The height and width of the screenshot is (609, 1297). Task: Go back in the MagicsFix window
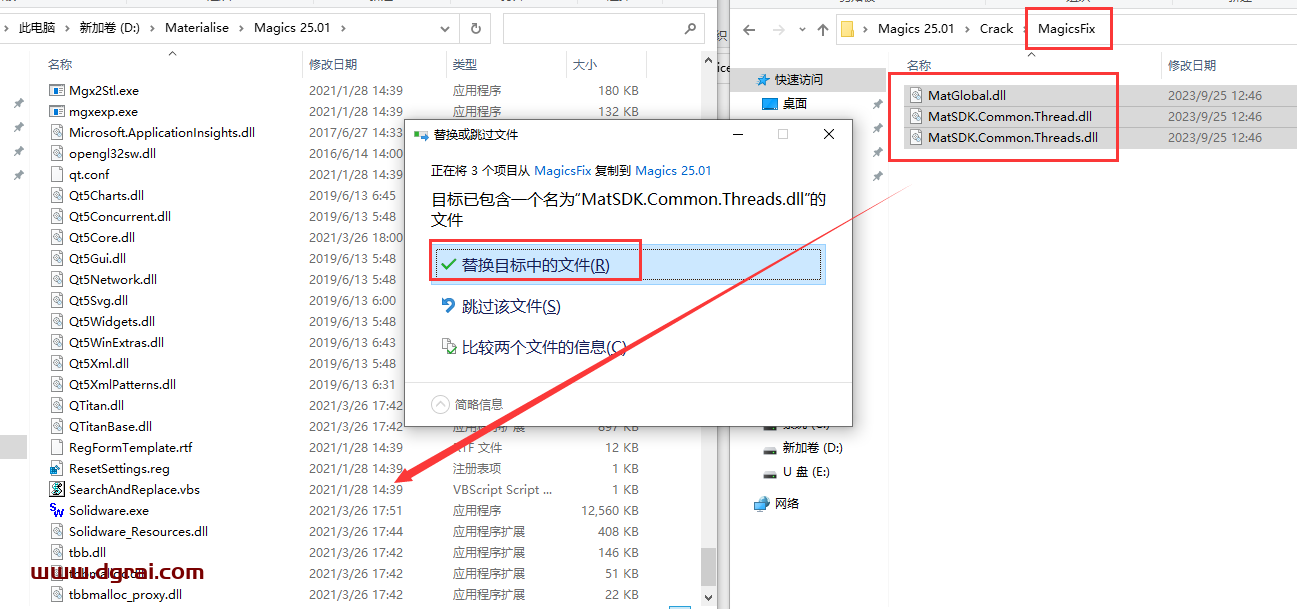coord(749,30)
